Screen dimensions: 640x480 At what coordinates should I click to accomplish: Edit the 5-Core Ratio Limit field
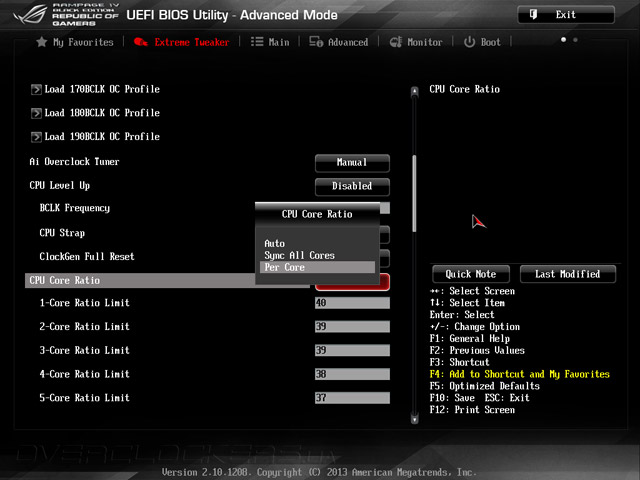point(352,398)
